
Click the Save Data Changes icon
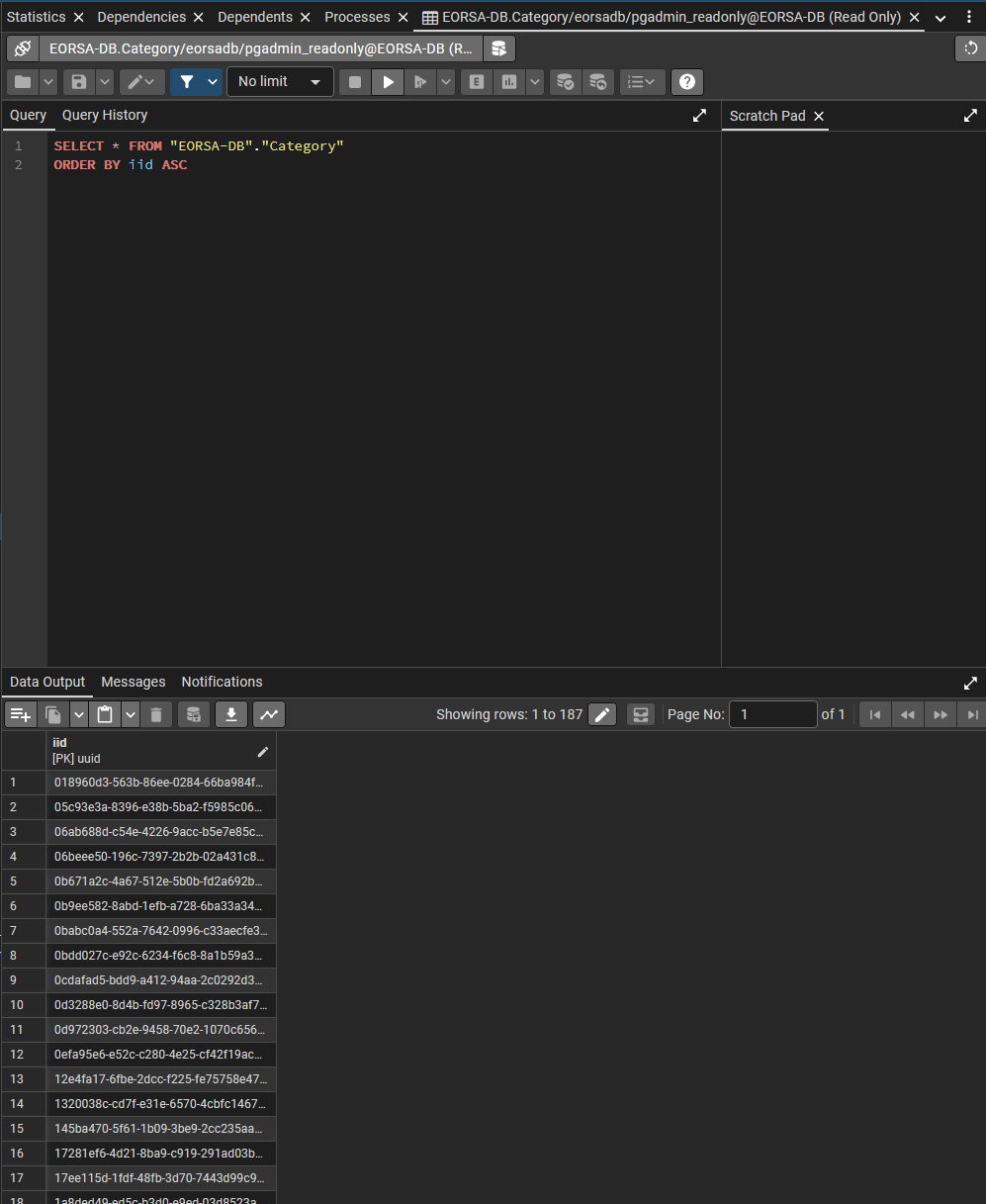click(x=194, y=714)
